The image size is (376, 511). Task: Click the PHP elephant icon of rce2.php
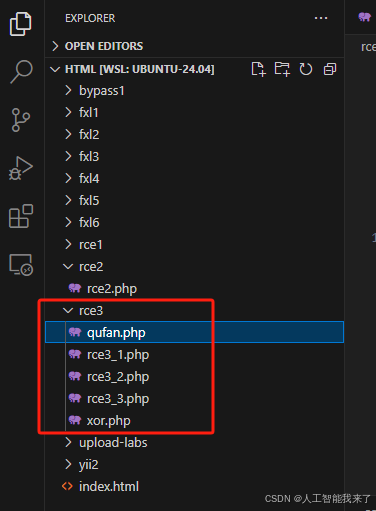(75, 288)
